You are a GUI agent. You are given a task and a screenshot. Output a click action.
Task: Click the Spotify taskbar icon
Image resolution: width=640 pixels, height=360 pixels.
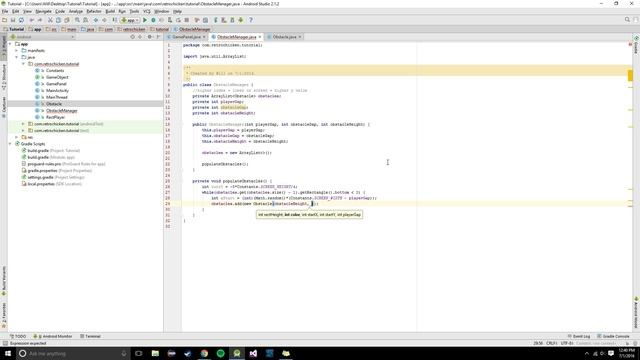click(220, 353)
